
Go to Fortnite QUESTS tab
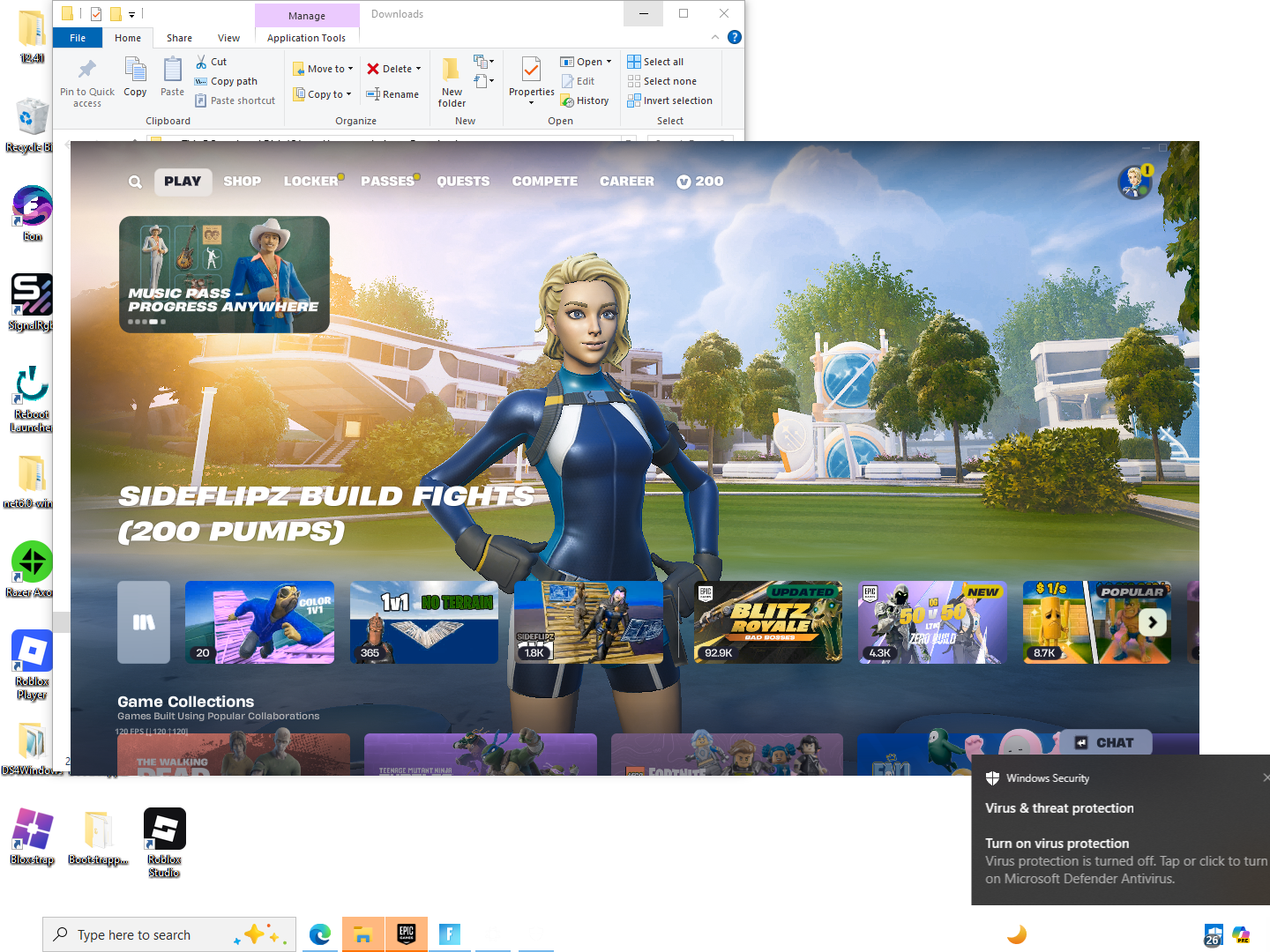point(463,182)
